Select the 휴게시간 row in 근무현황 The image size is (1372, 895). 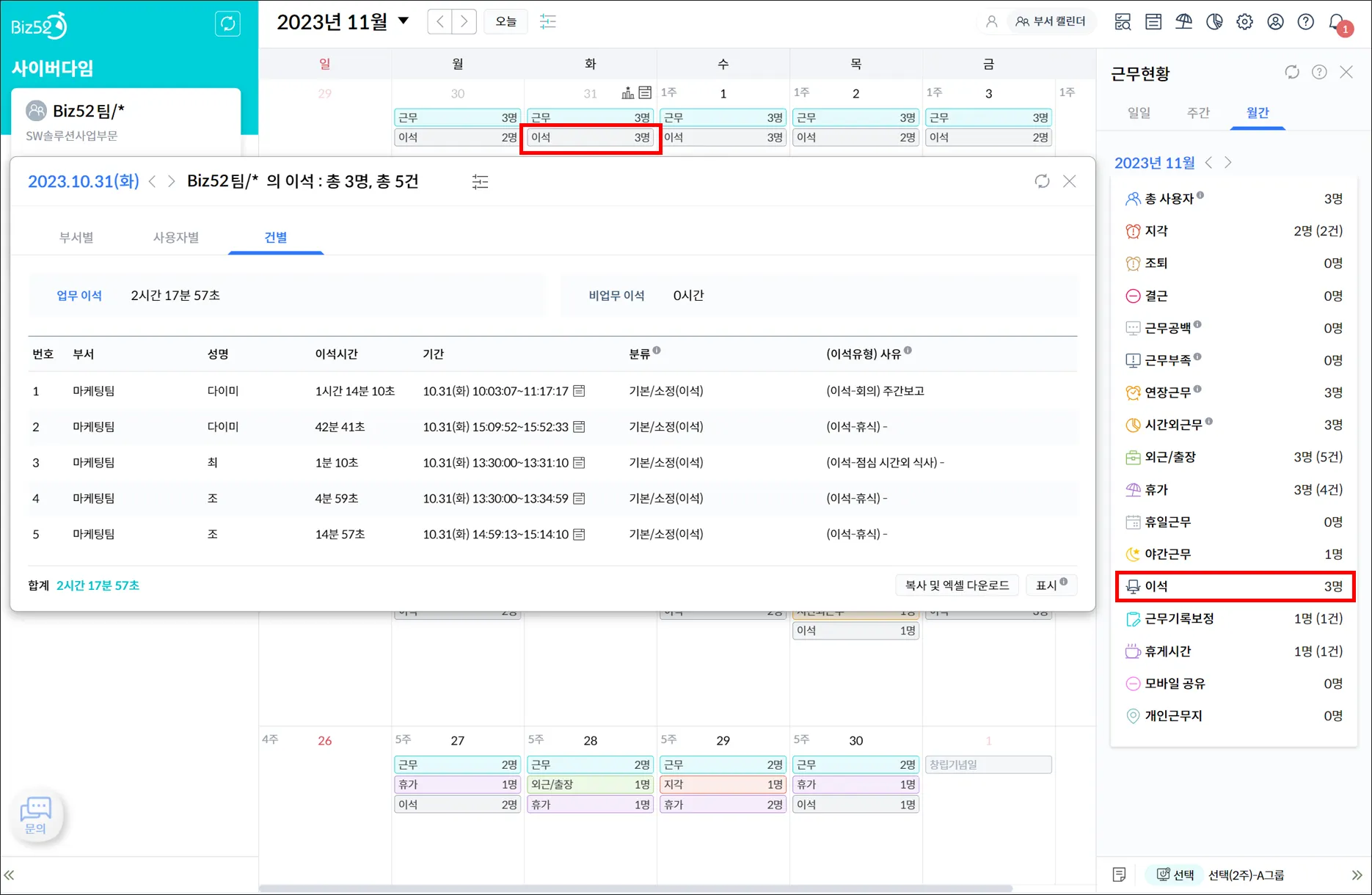[x=1234, y=651]
